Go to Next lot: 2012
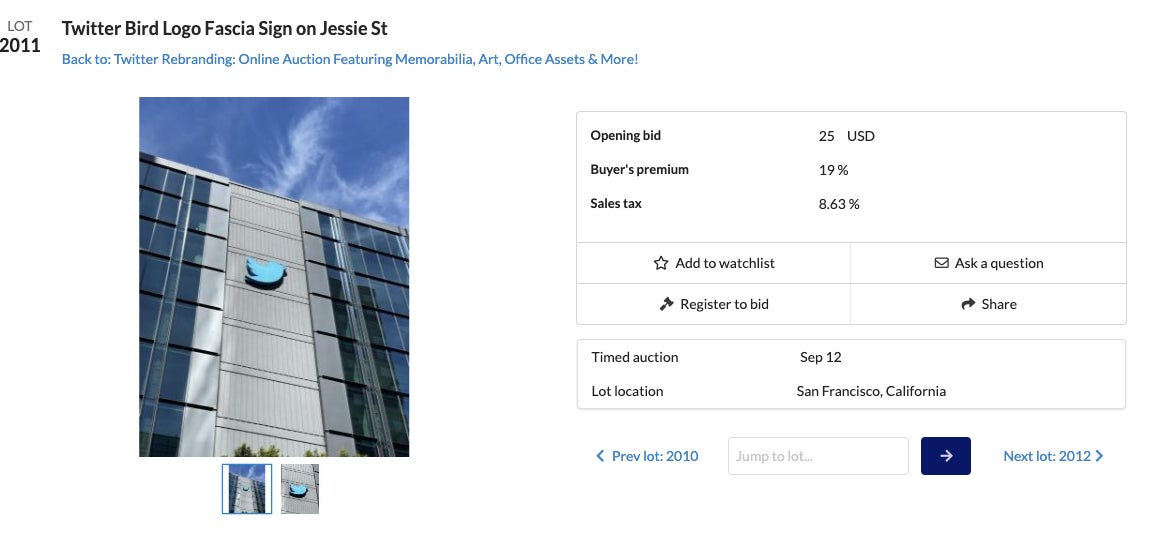 click(x=1046, y=456)
